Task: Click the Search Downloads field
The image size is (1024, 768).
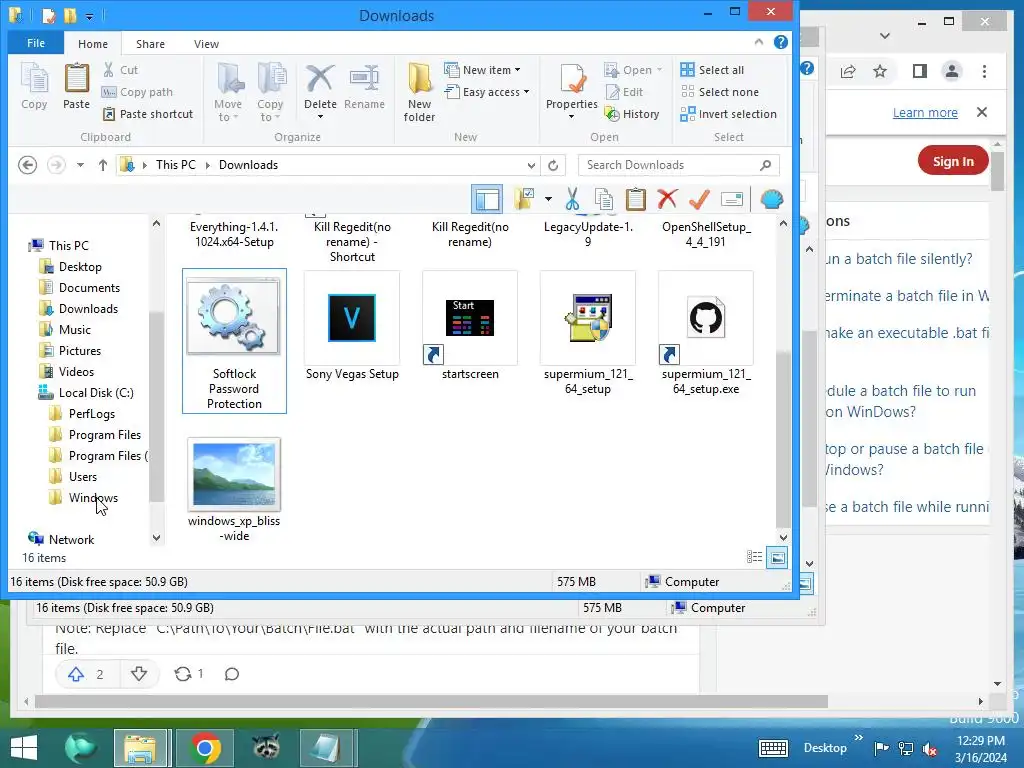Action: (679, 165)
